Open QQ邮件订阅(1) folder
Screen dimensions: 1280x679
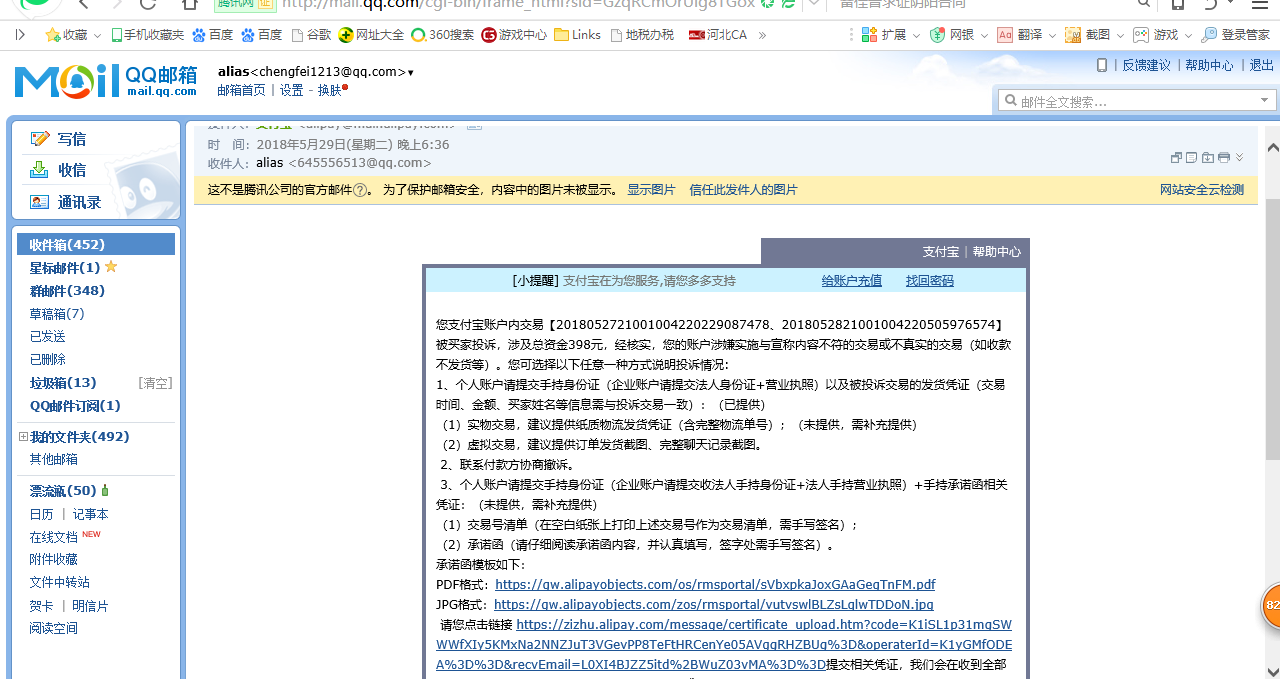pyautogui.click(x=75, y=406)
